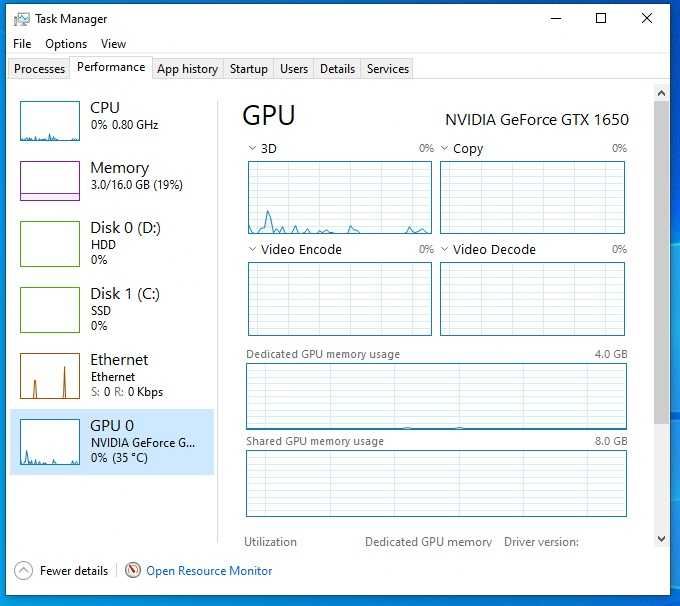The width and height of the screenshot is (680, 606).
Task: Click the Task Manager title bar icon
Action: (22, 19)
